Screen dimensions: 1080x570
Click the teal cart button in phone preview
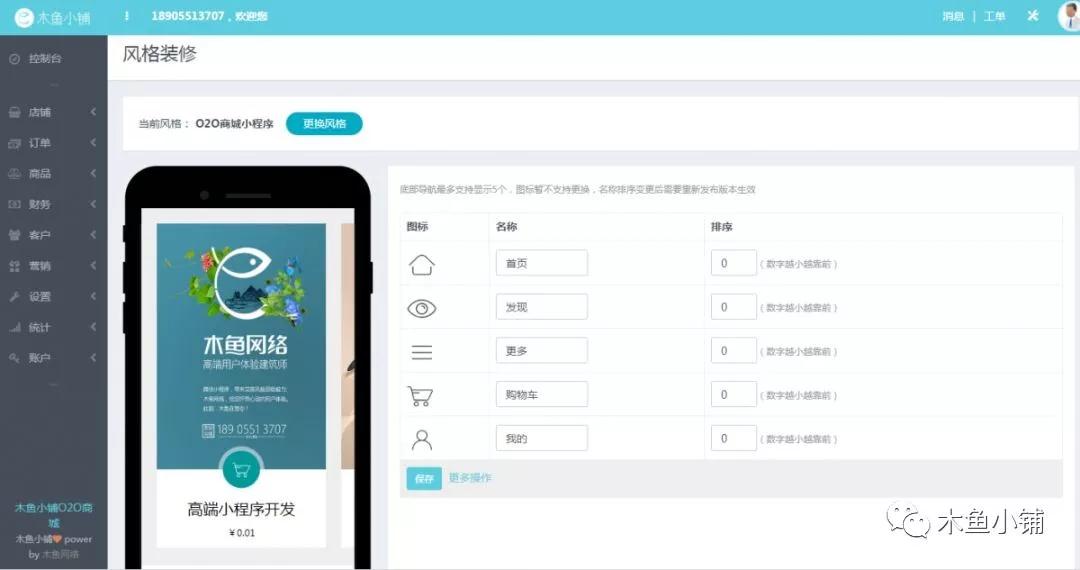point(241,469)
